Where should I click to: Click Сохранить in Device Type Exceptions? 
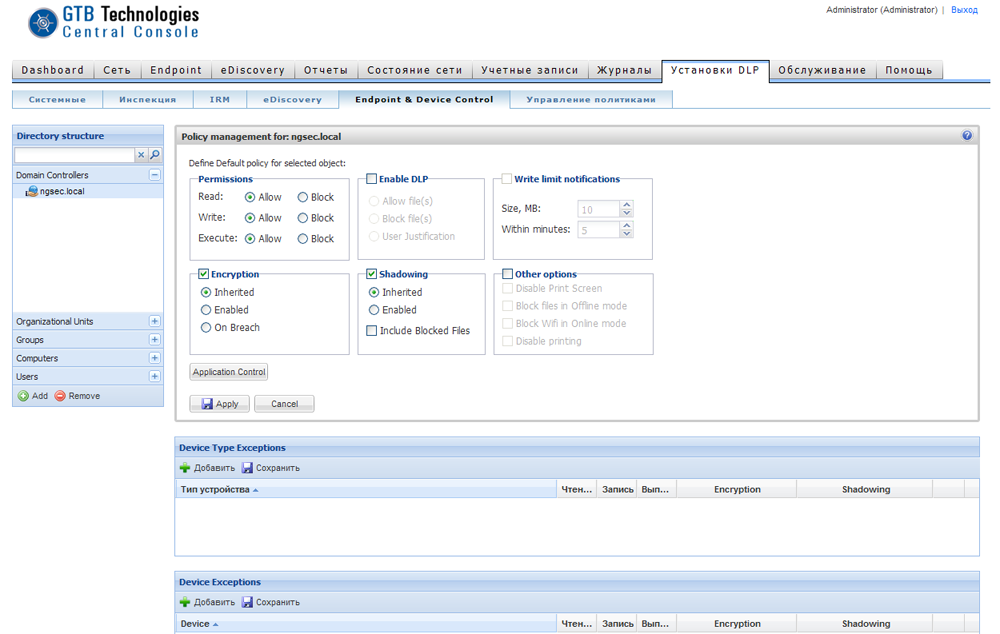(271, 468)
